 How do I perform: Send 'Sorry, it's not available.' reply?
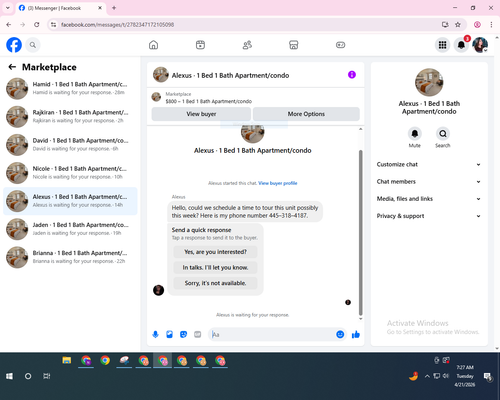(215, 283)
